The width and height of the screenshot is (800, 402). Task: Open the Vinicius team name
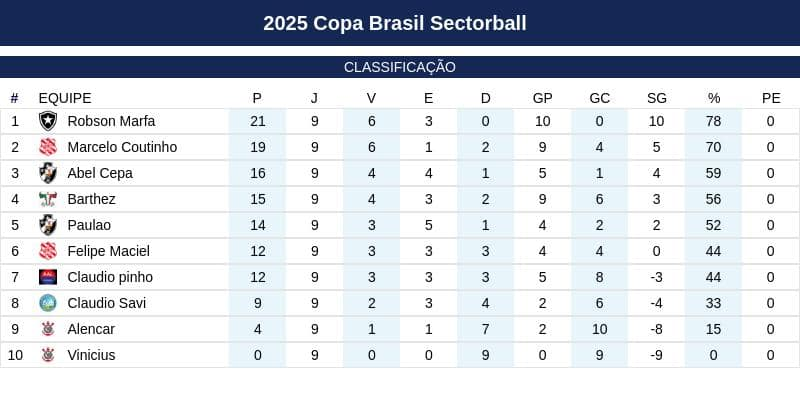tap(91, 355)
